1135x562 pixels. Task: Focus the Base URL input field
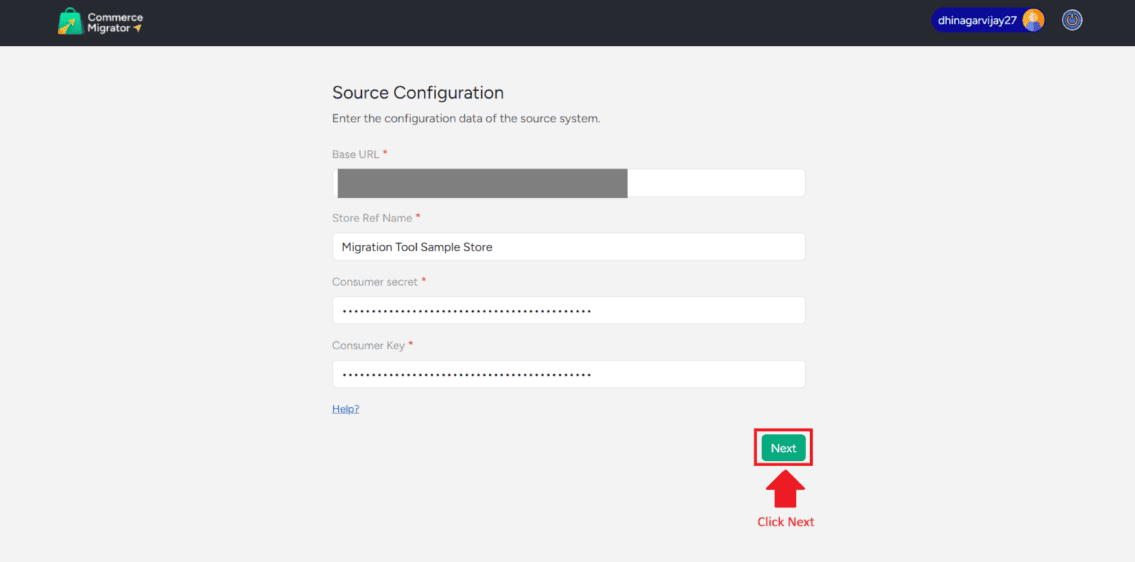[x=568, y=183]
